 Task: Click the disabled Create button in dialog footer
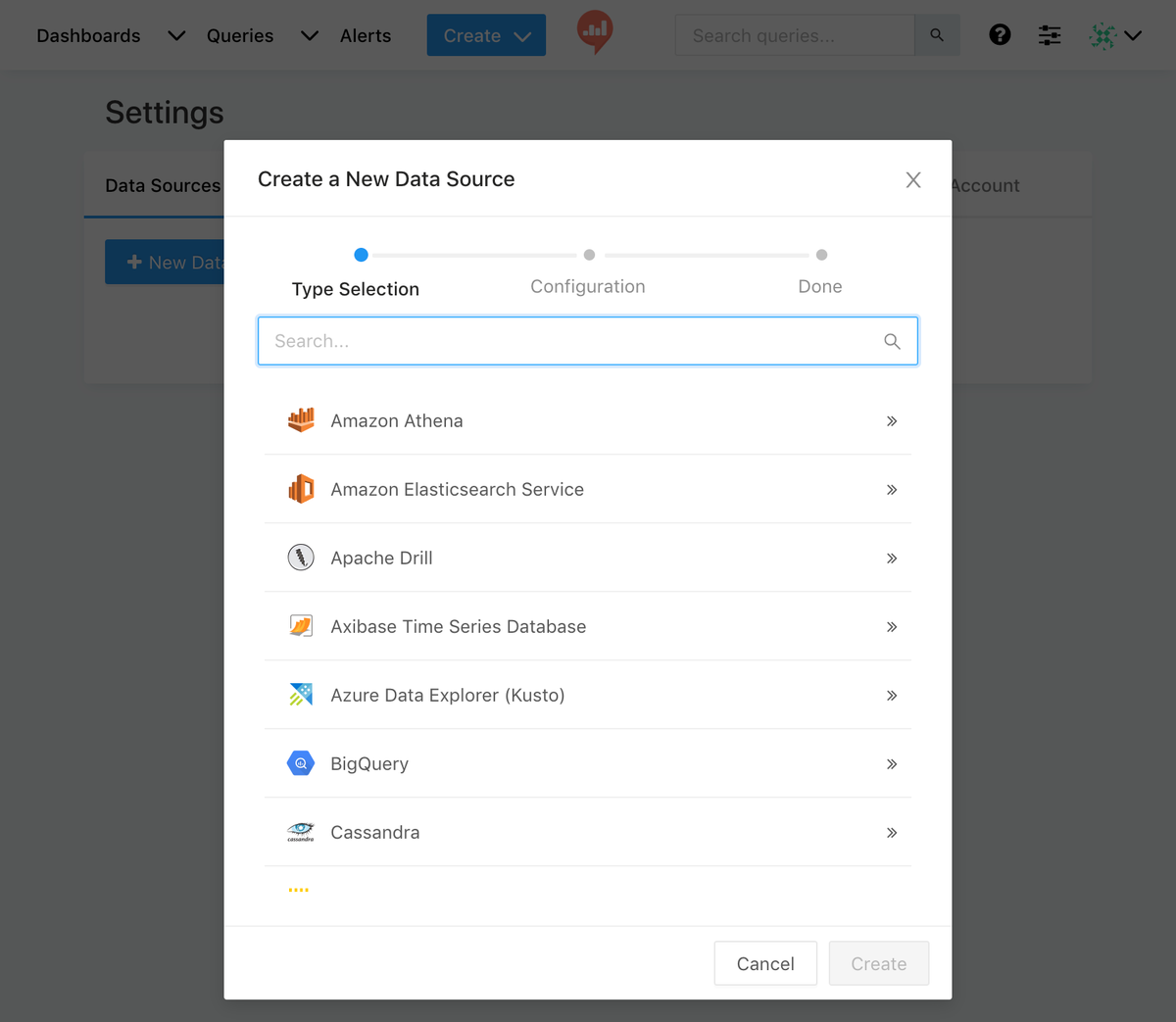879,963
